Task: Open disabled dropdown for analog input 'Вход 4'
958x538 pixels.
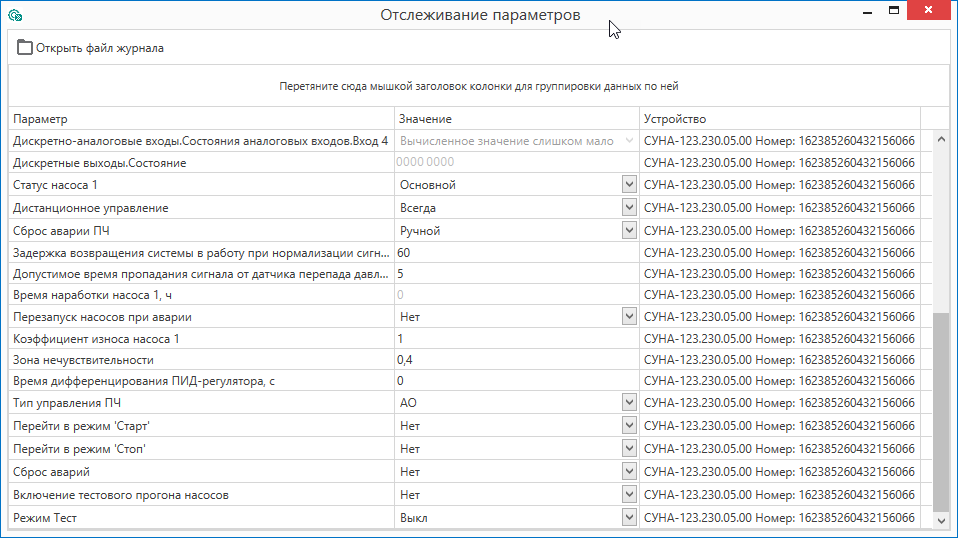Action: [x=629, y=141]
